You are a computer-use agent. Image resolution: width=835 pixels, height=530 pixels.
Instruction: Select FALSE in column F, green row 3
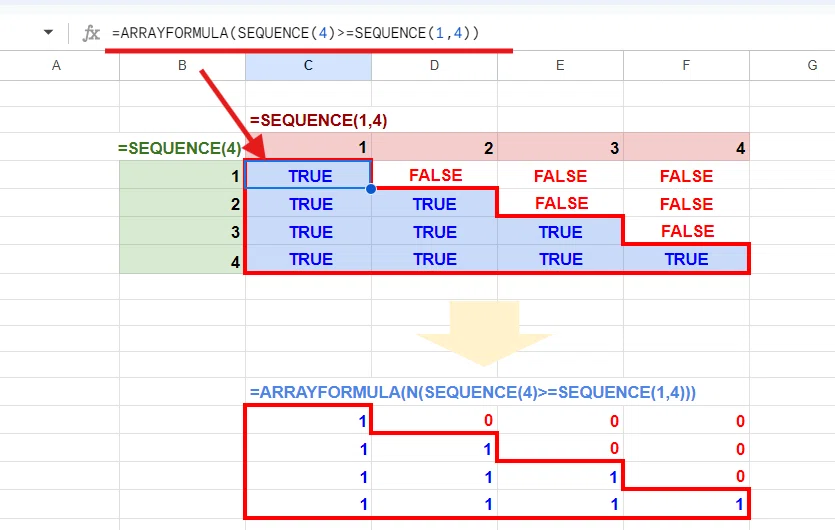coord(686,231)
